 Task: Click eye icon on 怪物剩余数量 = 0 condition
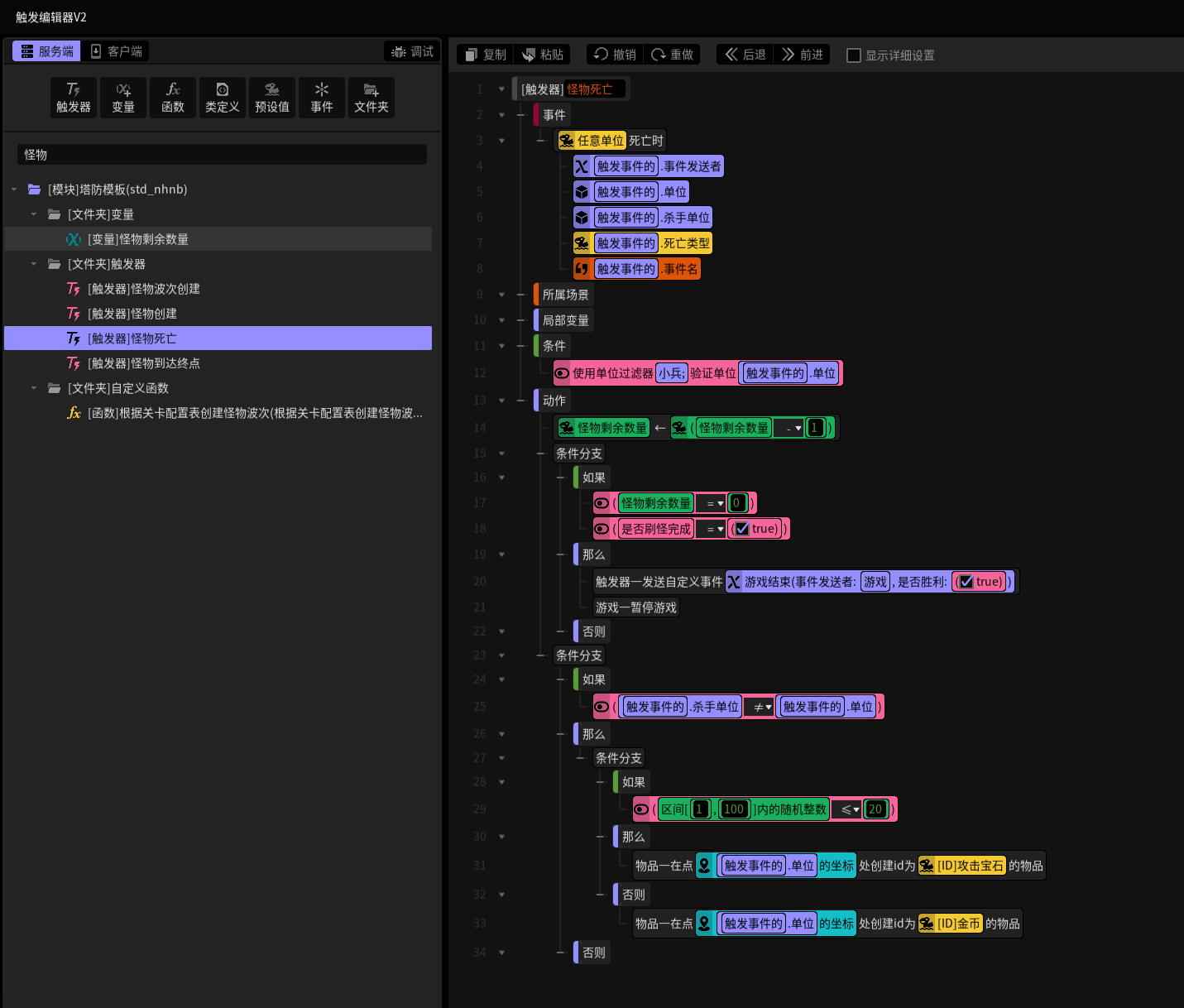click(x=602, y=503)
